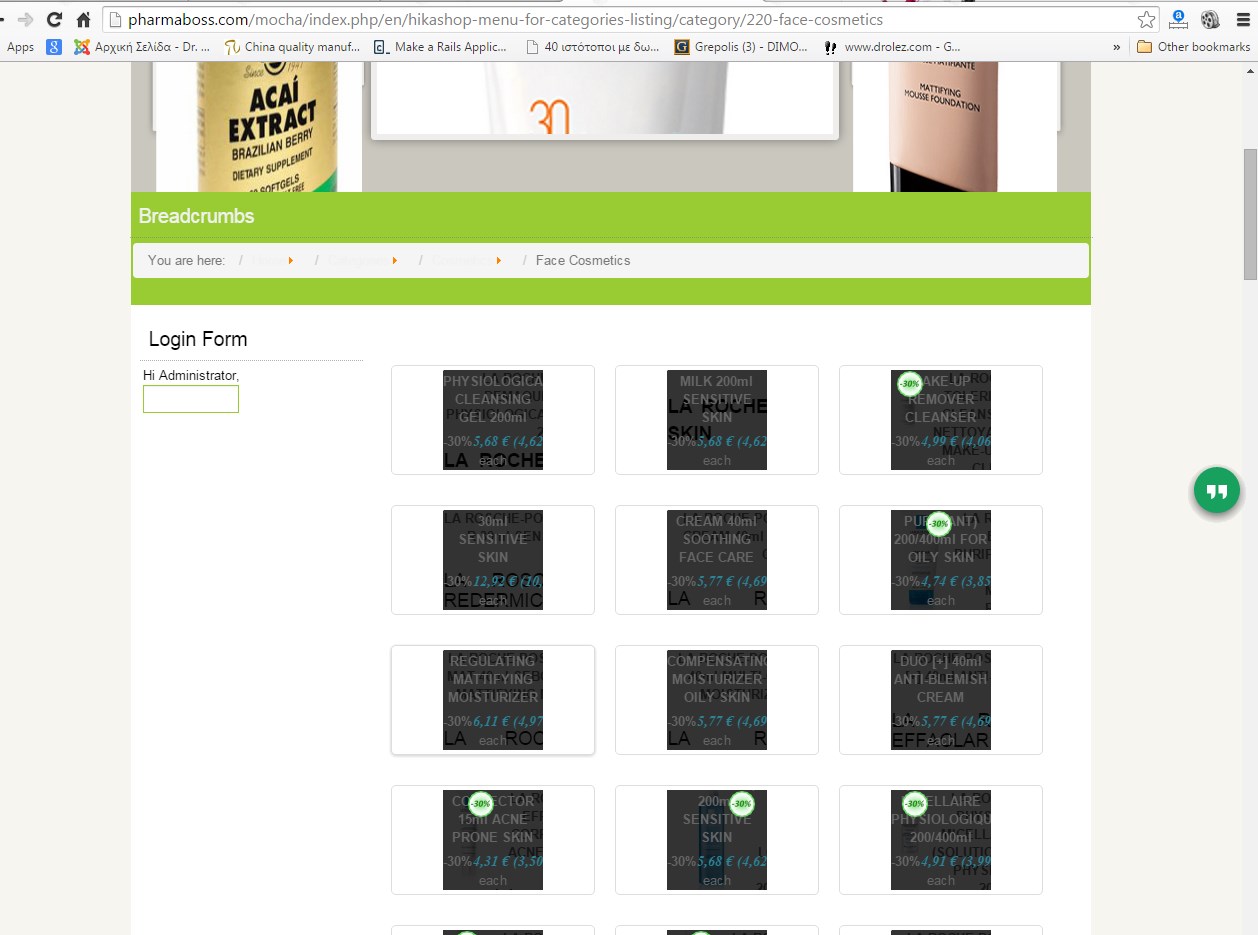This screenshot has width=1258, height=935.
Task: Click the center slideshow product image
Action: coord(605,98)
